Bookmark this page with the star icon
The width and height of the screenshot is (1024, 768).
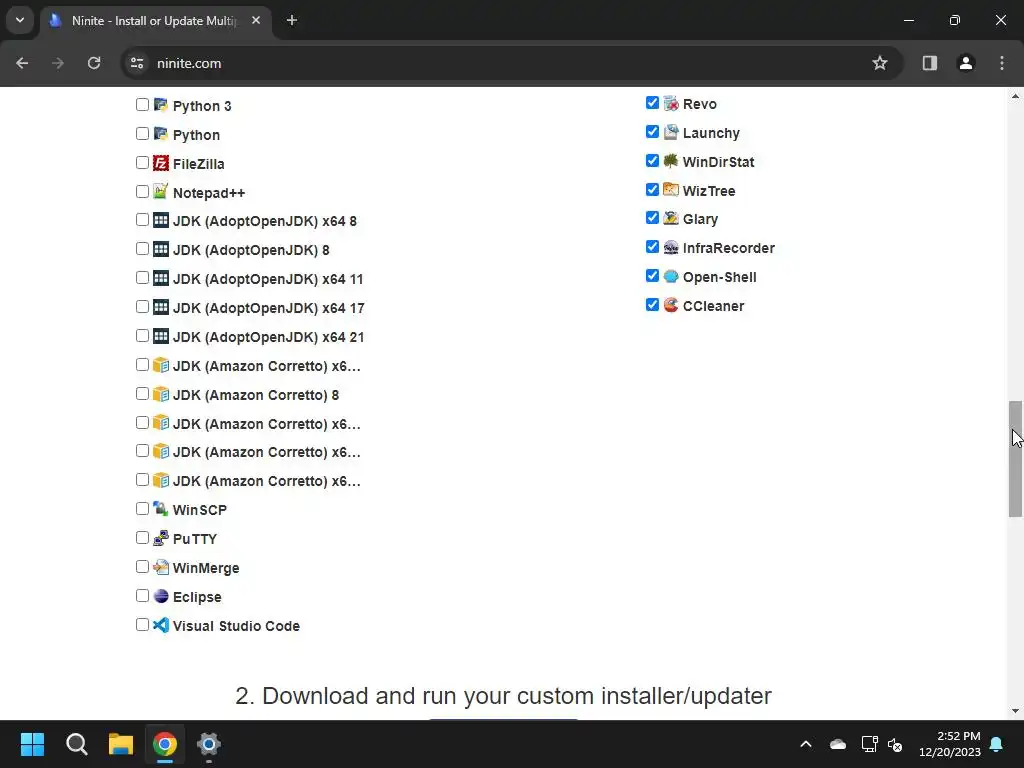point(880,63)
